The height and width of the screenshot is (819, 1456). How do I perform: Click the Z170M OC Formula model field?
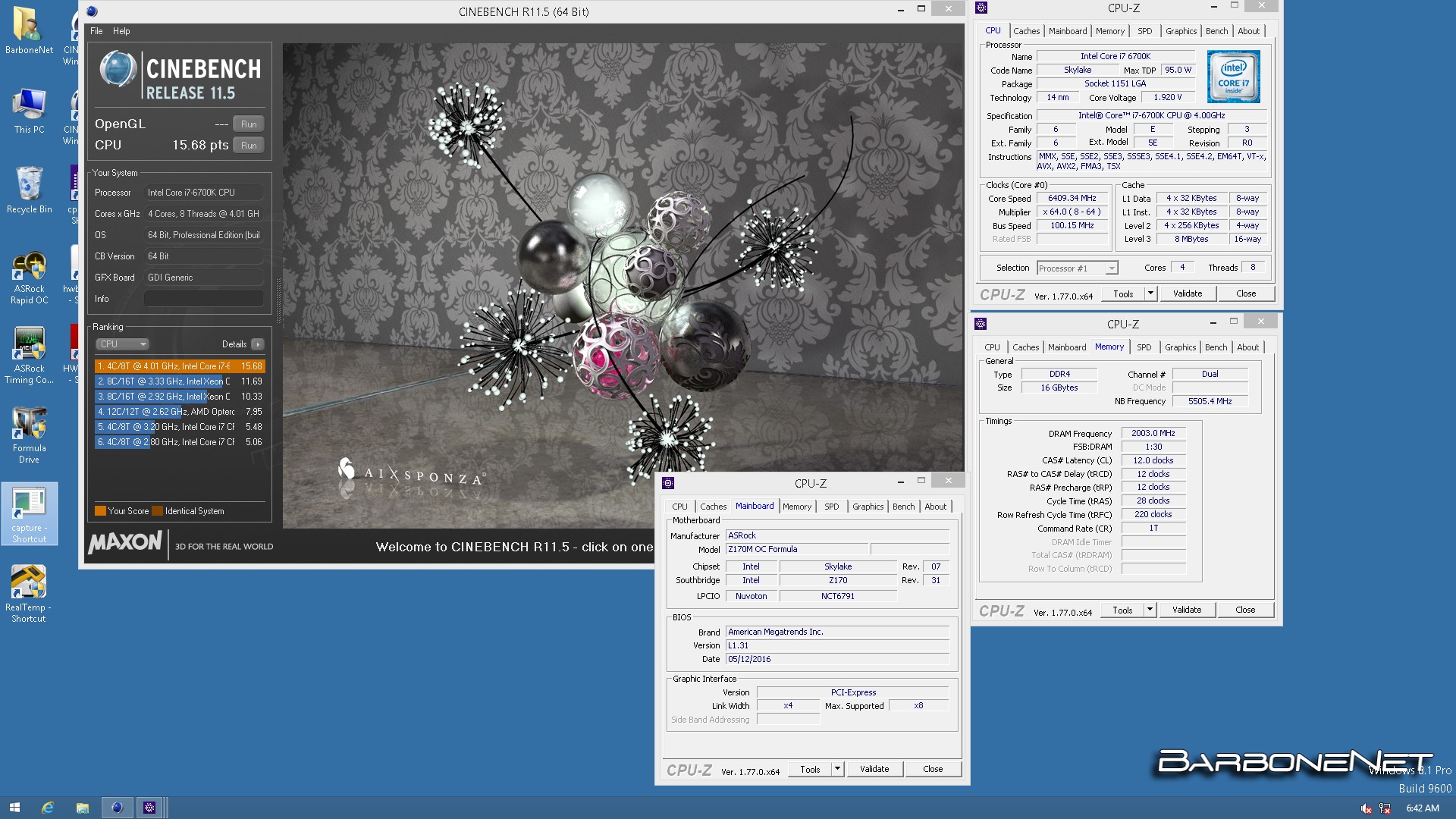point(796,549)
